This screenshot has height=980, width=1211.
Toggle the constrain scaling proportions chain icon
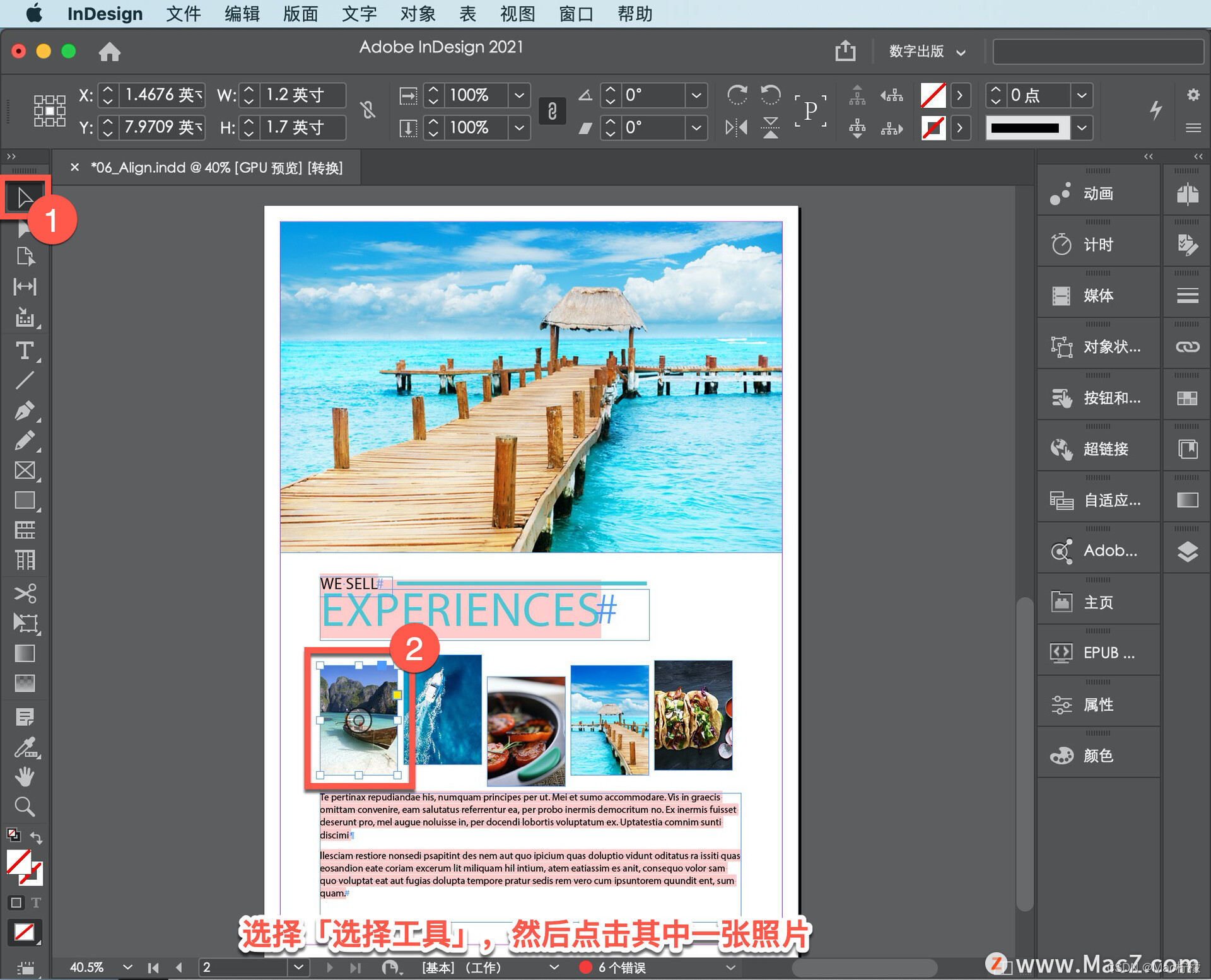[x=552, y=111]
